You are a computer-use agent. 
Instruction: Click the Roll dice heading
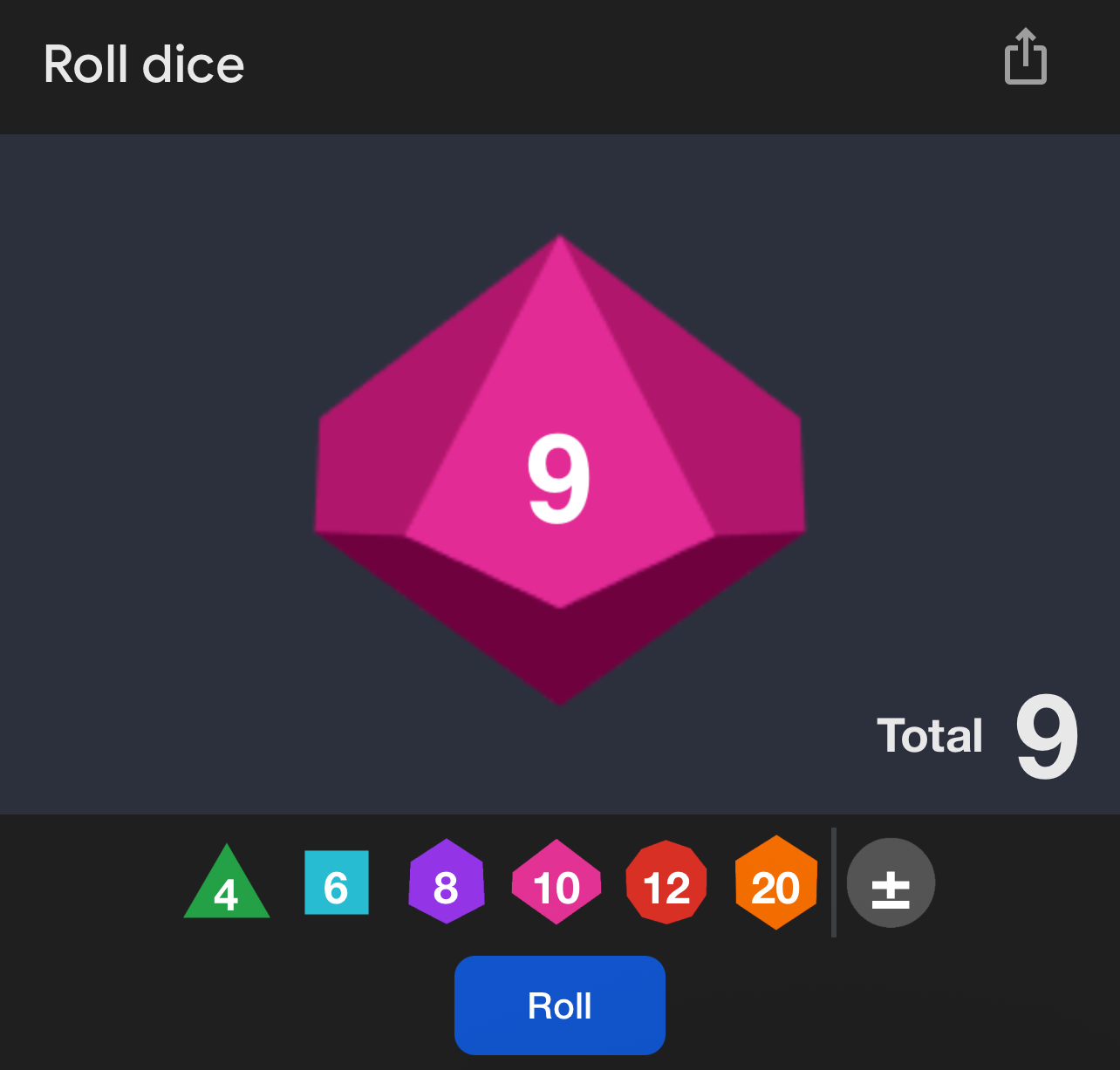pos(144,65)
